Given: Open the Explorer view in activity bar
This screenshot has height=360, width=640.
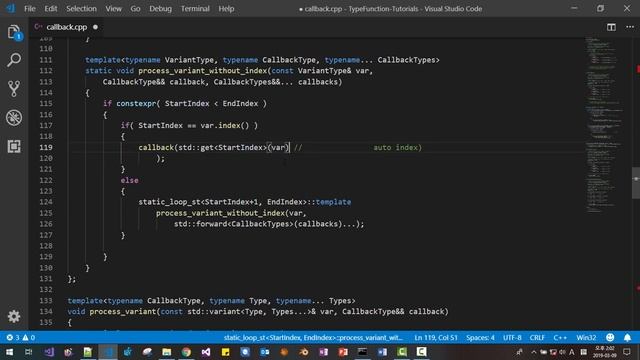Looking at the screenshot, I should [x=14, y=32].
